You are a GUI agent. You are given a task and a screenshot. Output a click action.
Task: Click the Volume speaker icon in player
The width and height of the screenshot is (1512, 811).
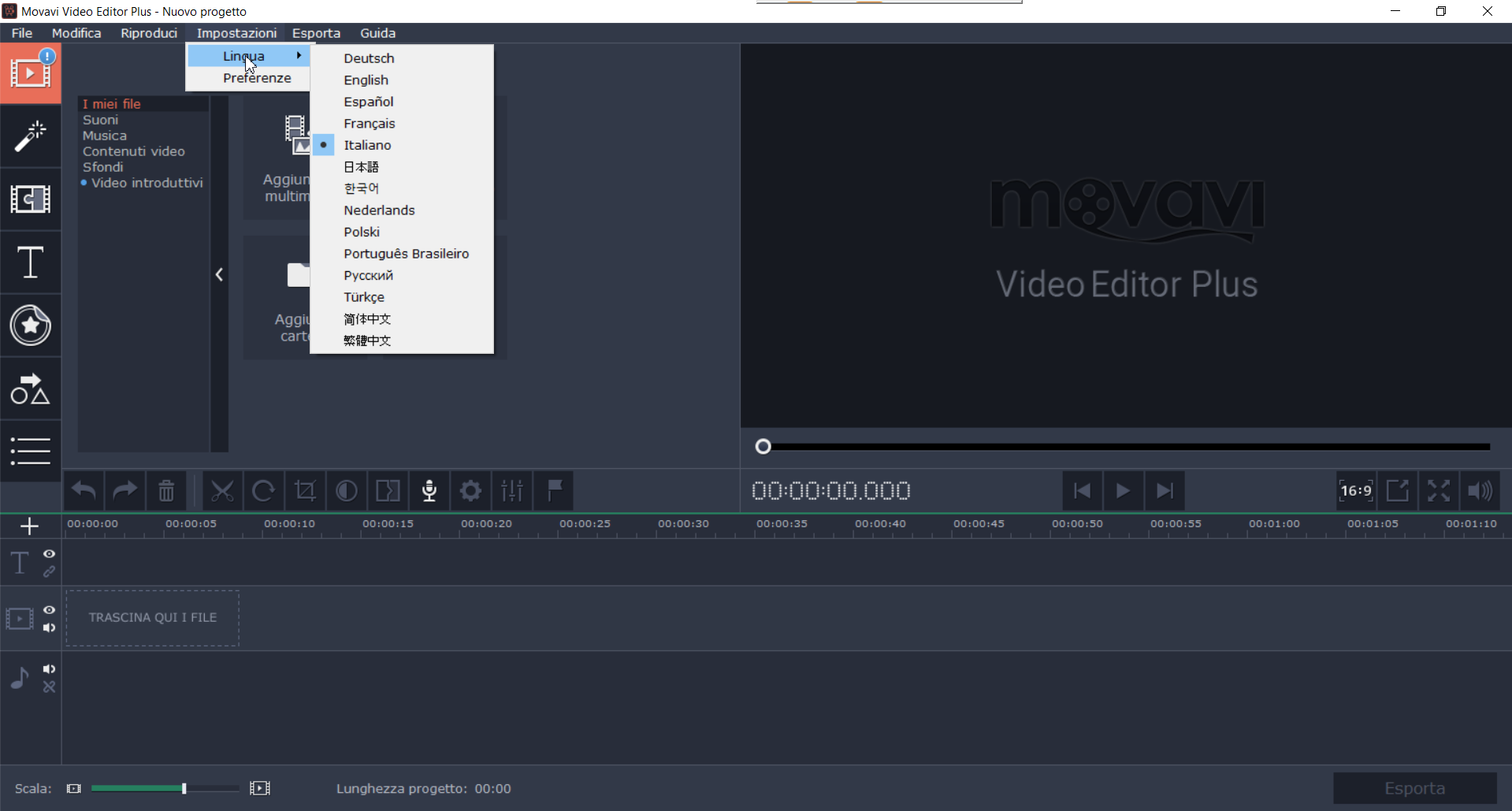[1480, 491]
